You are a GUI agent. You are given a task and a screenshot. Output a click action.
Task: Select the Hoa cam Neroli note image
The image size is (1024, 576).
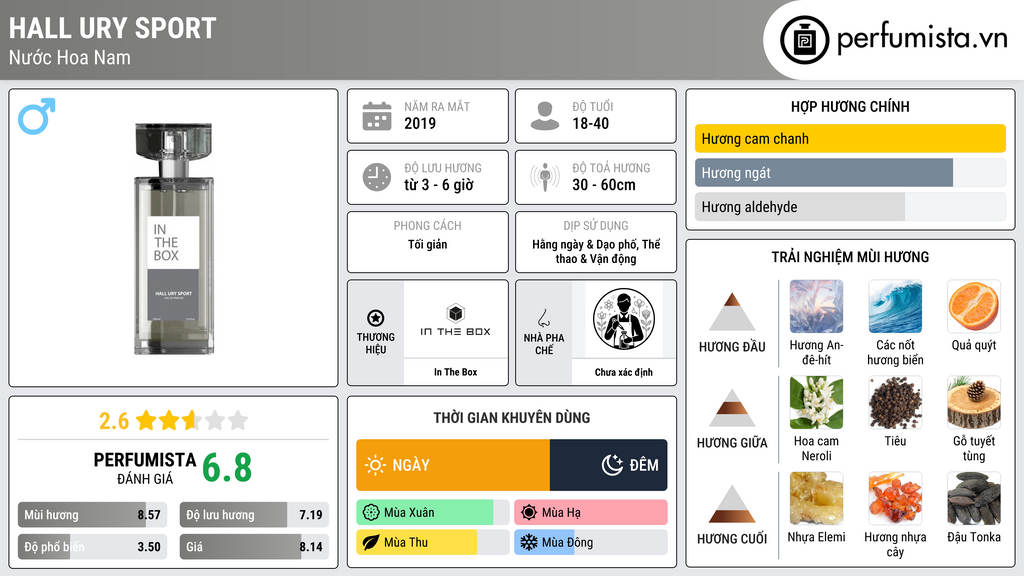[816, 403]
